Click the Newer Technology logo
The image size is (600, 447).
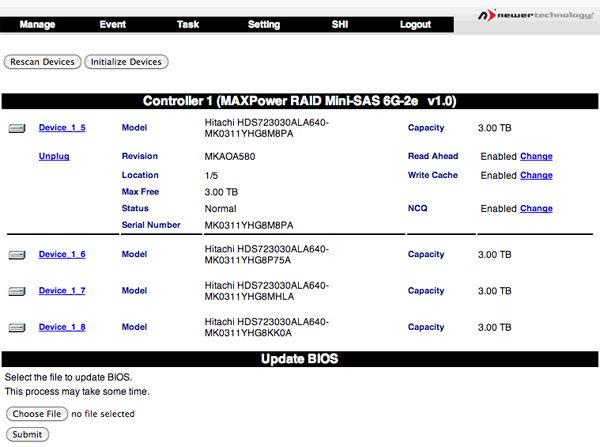click(x=536, y=15)
